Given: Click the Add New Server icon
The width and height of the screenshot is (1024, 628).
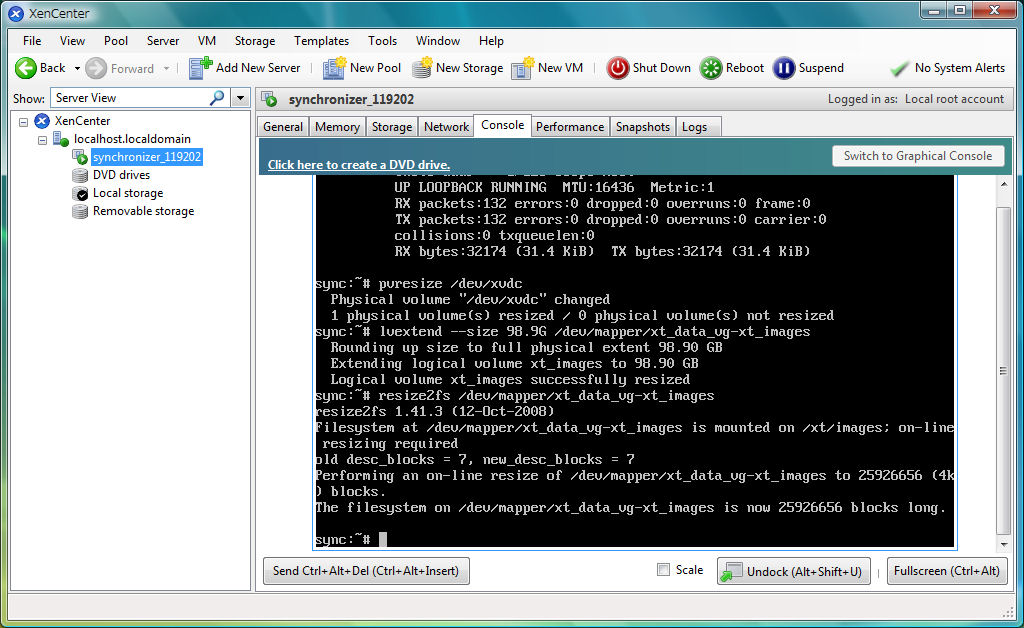Looking at the screenshot, I should [x=201, y=68].
